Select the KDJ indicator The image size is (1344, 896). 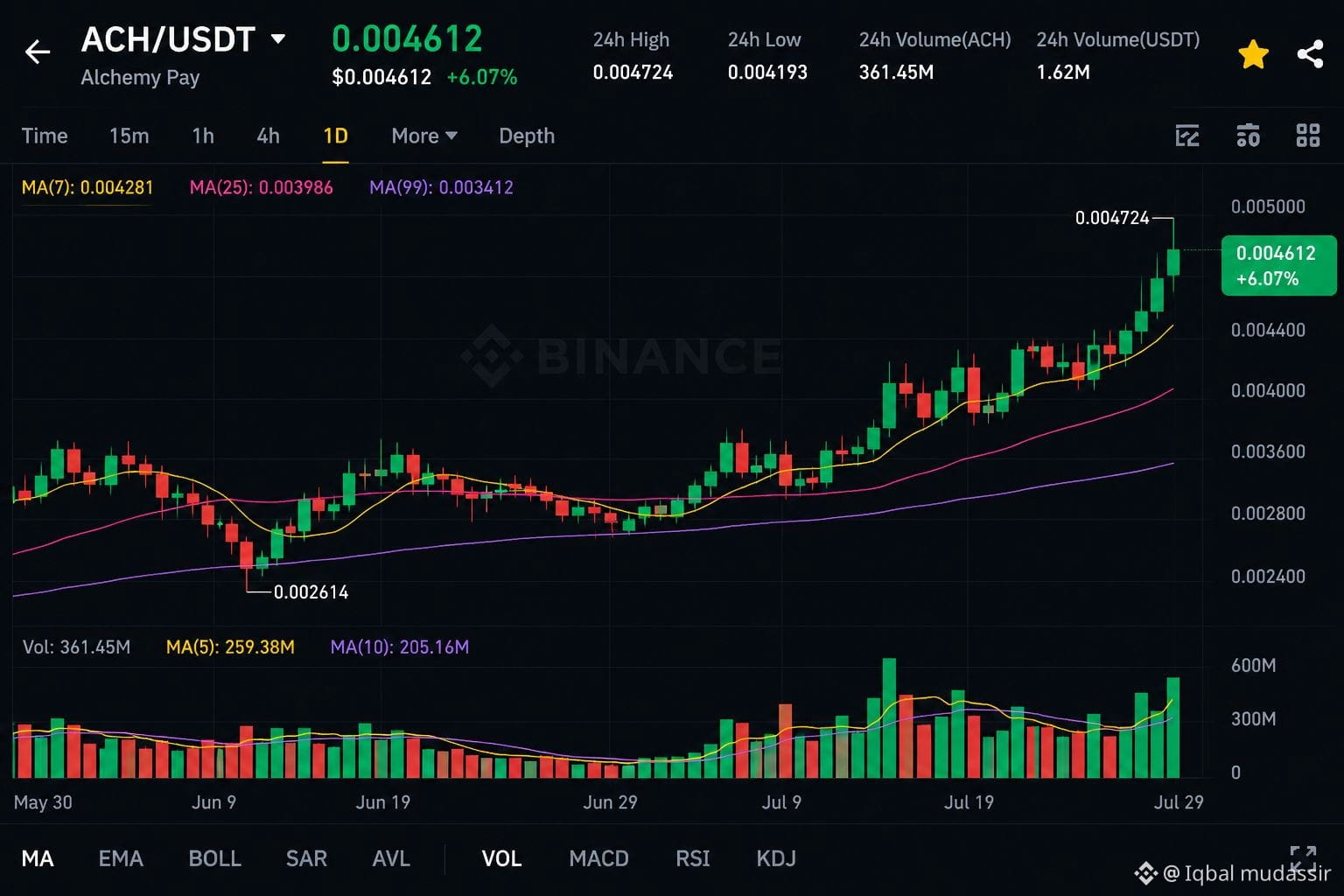[x=776, y=858]
